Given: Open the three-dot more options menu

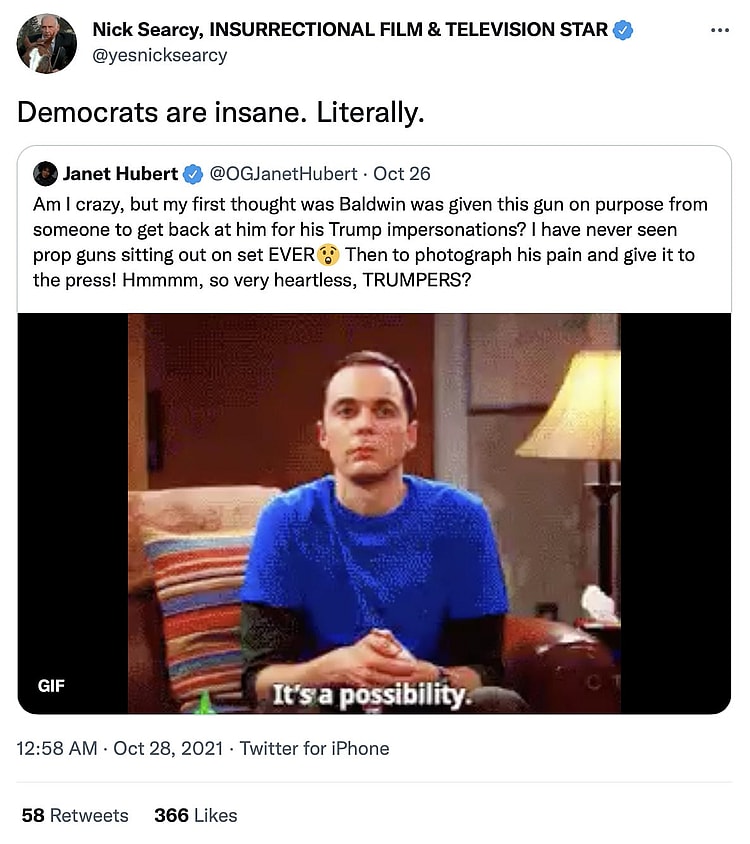Looking at the screenshot, I should click(x=719, y=31).
